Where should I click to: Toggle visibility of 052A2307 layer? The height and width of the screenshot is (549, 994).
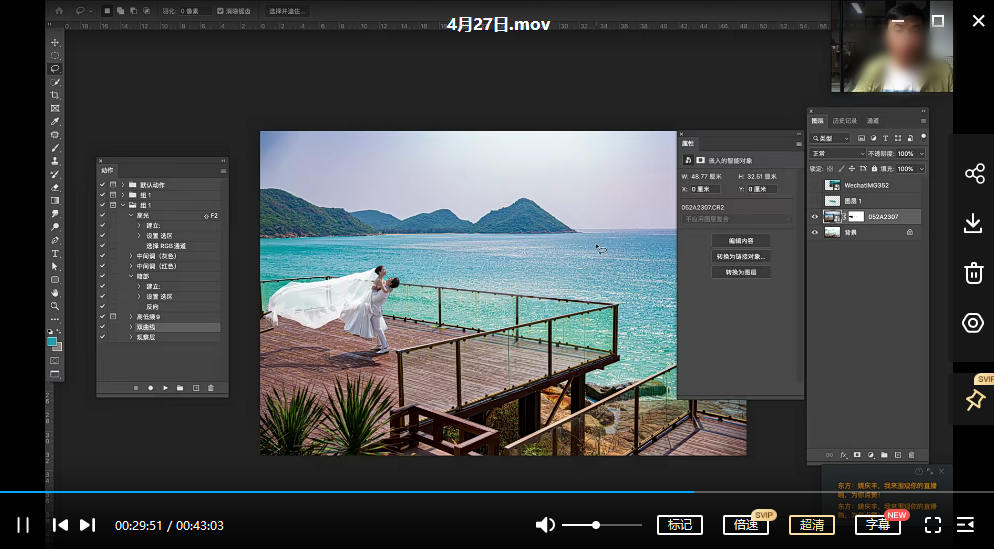click(x=815, y=217)
